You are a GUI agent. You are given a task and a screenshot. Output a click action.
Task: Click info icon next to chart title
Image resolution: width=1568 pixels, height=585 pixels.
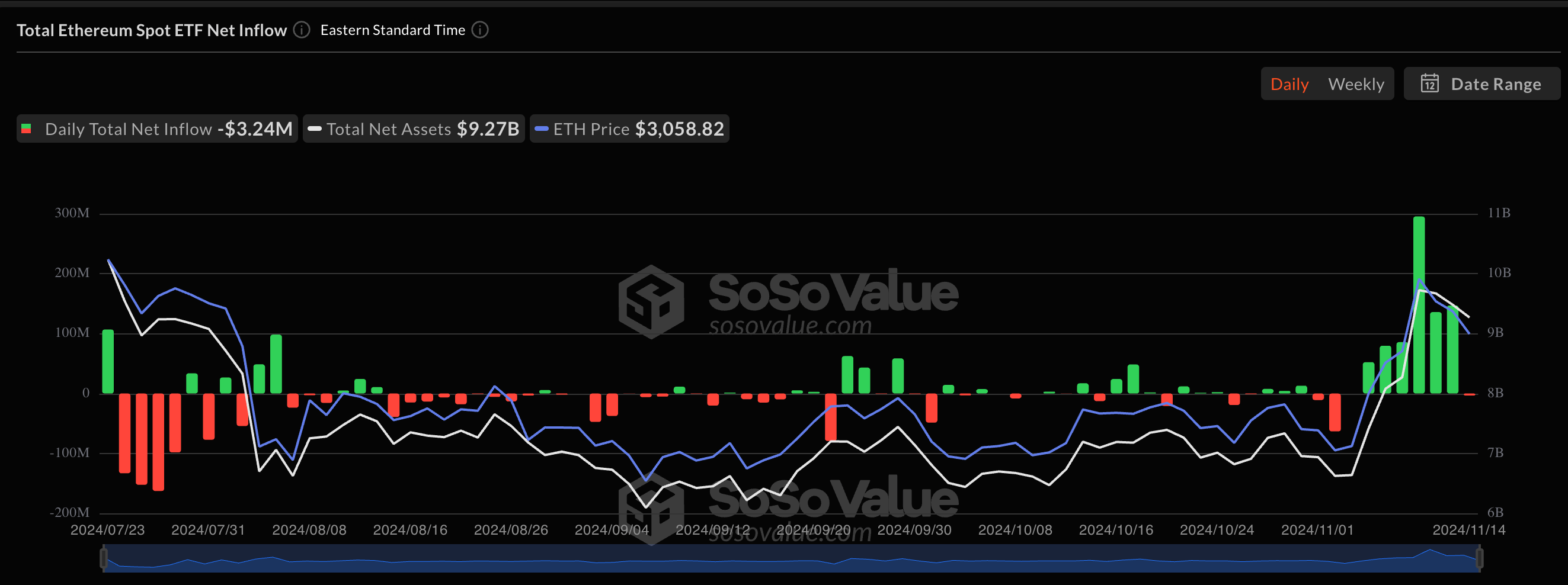coord(301,30)
